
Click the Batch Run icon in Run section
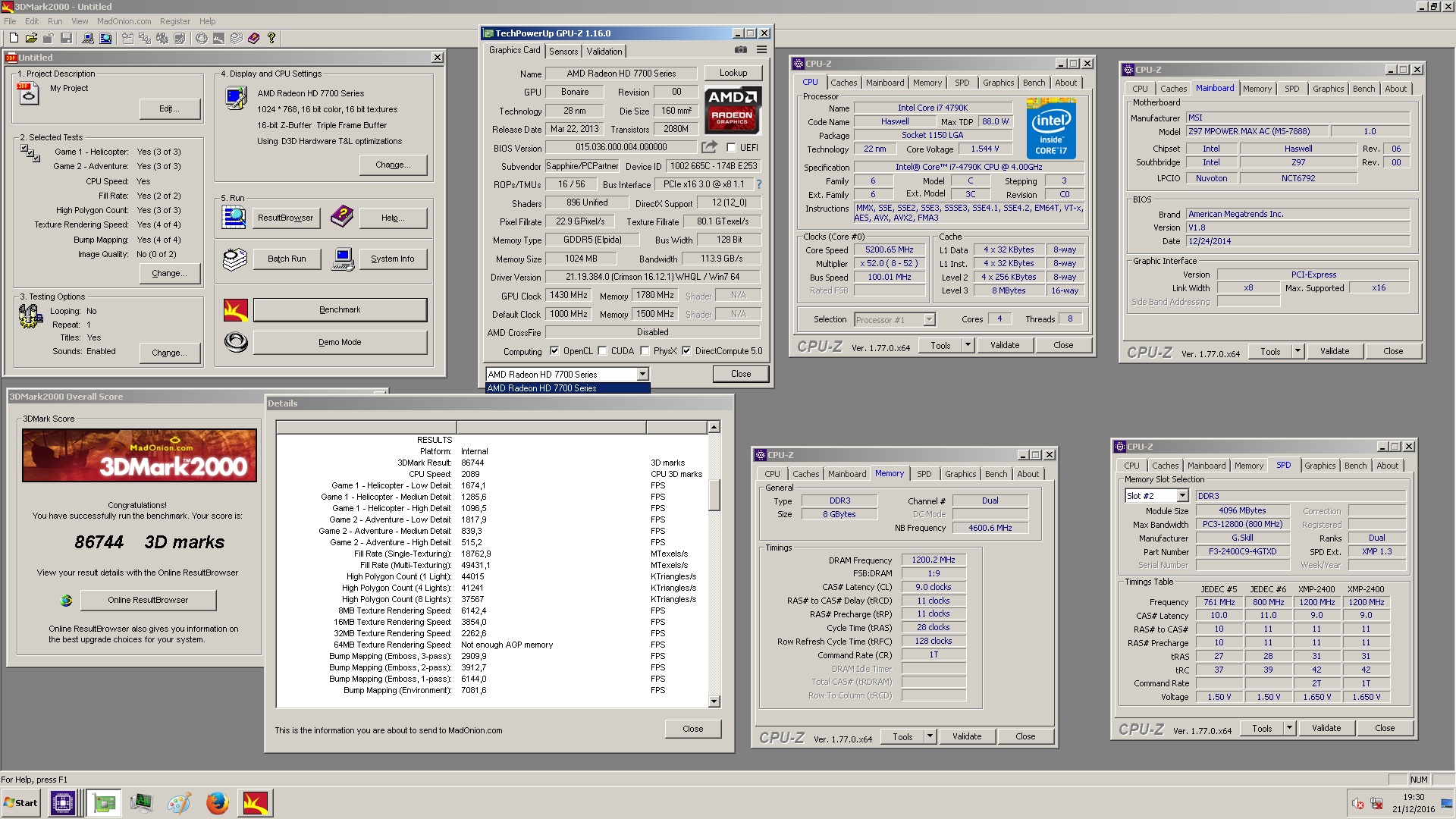tap(235, 259)
